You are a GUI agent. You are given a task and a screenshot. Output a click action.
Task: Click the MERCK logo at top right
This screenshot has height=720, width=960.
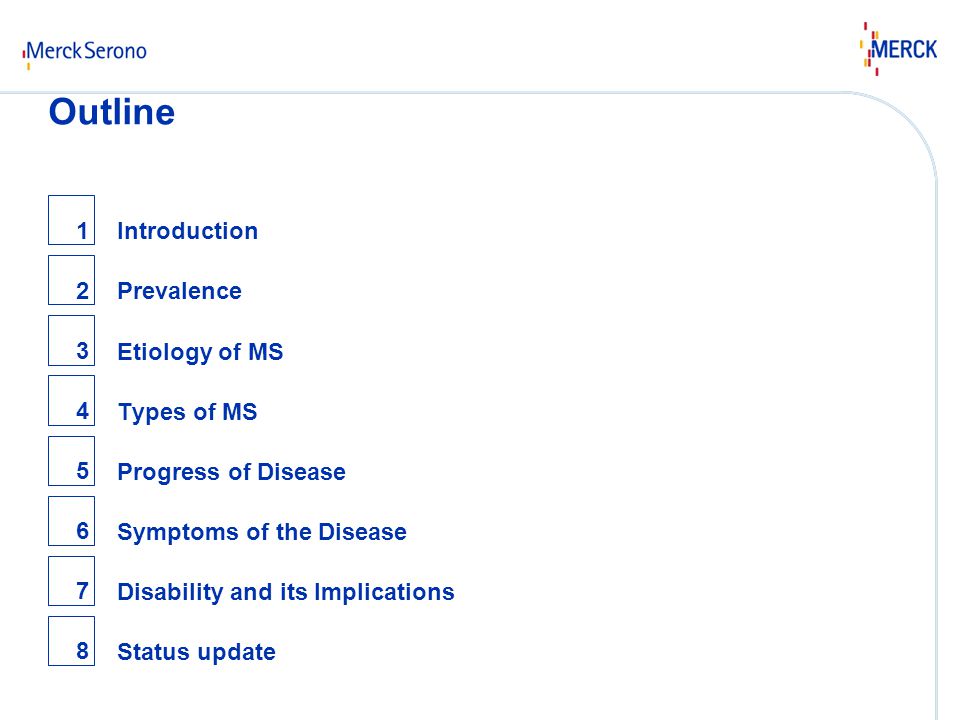(x=898, y=49)
